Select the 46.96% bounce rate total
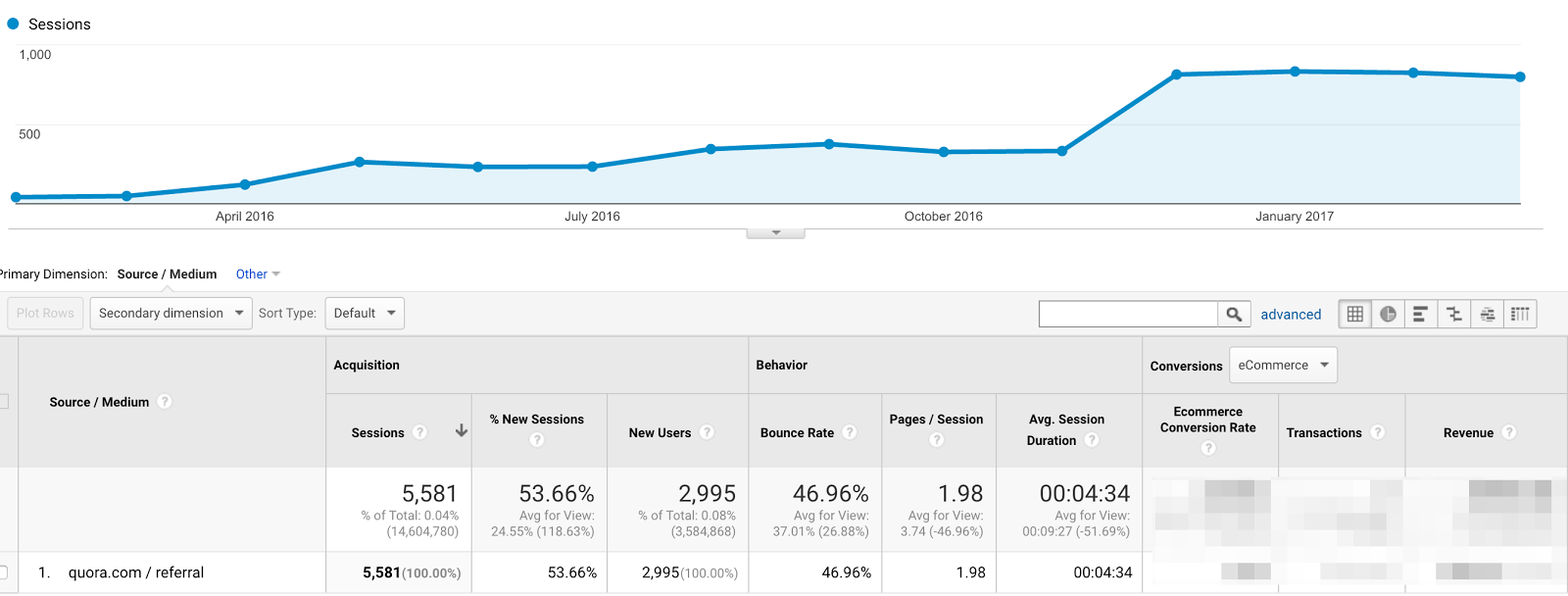Screen dimensions: 1568x596 831,493
